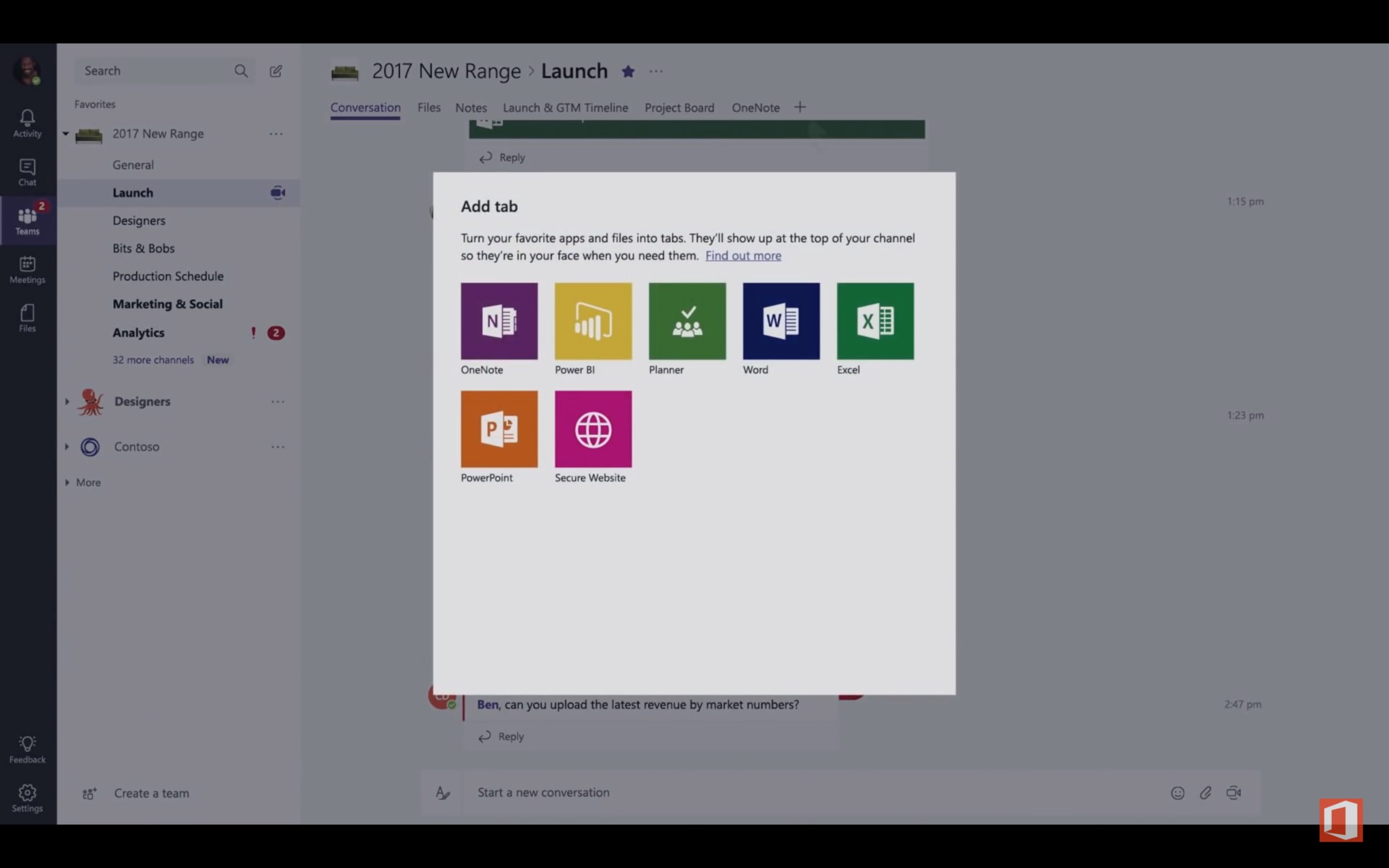Expand the More teams section
The image size is (1389, 868).
[66, 483]
